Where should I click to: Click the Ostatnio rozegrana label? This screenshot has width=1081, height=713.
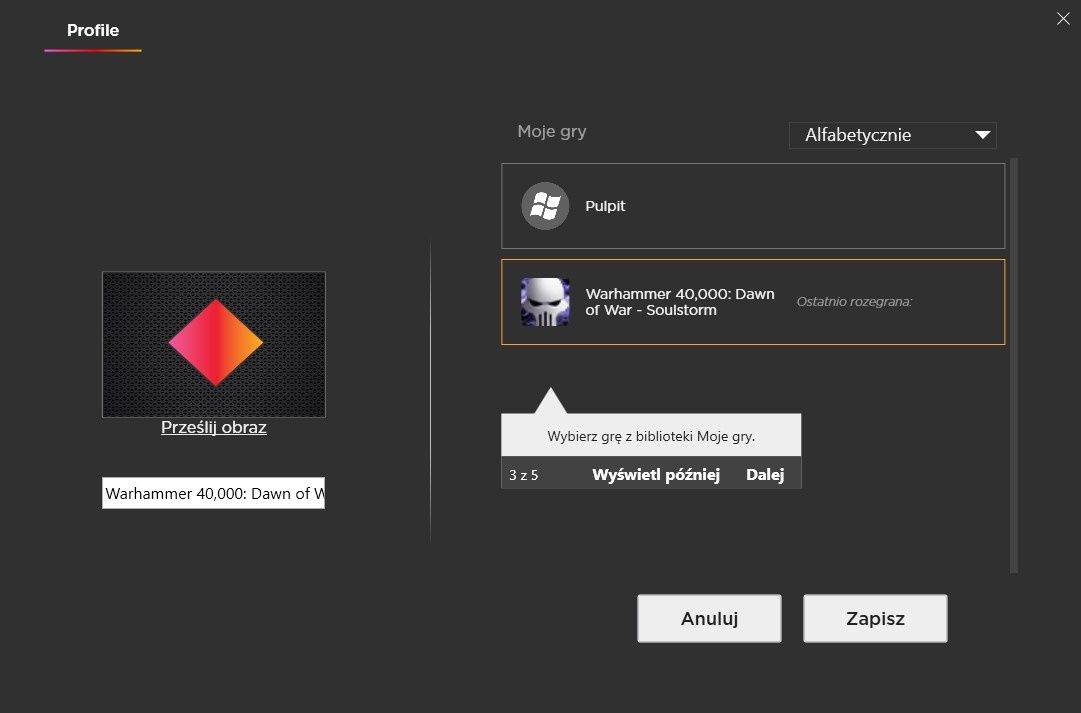(854, 301)
